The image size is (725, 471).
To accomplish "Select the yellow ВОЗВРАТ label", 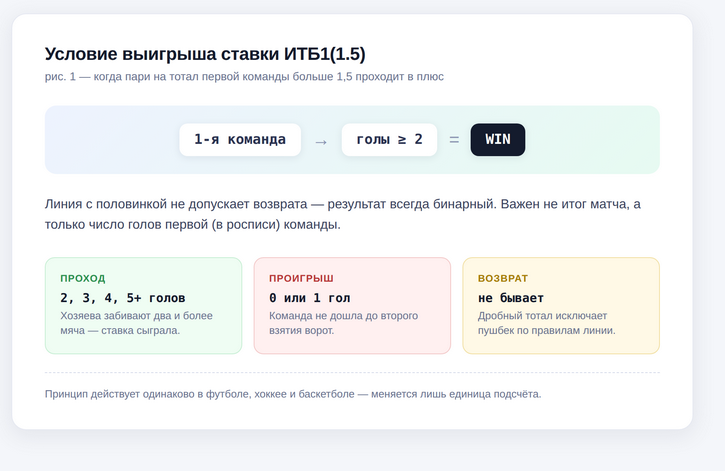I will point(503,278).
